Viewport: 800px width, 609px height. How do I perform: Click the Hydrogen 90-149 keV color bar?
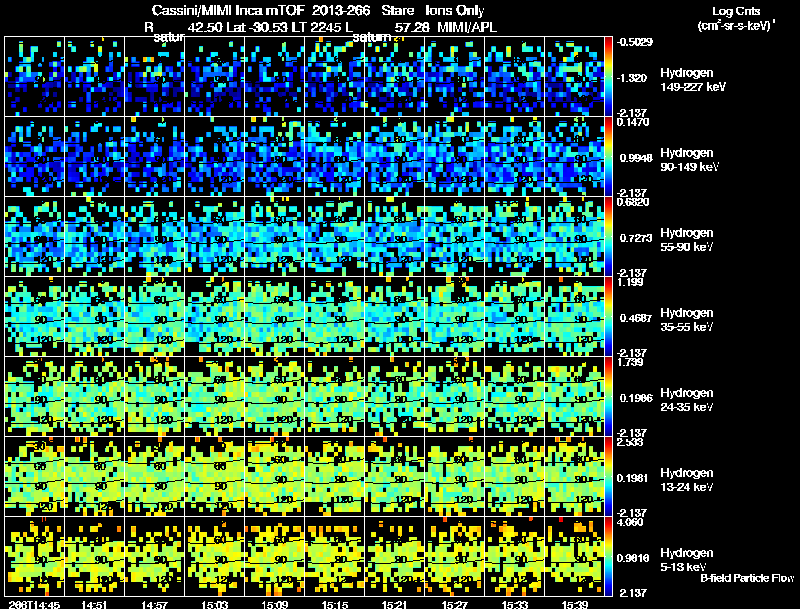pos(608,157)
